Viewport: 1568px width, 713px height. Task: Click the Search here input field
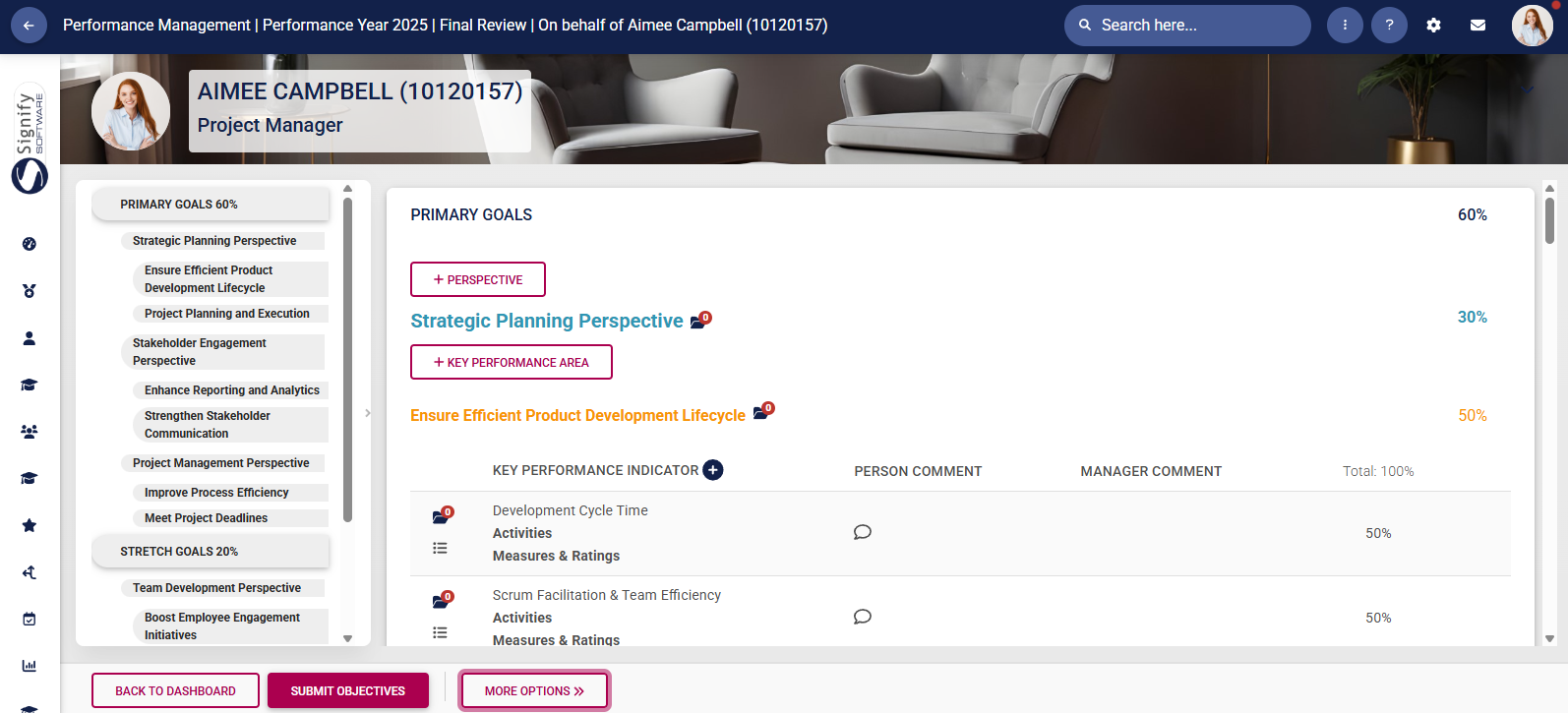(1195, 26)
